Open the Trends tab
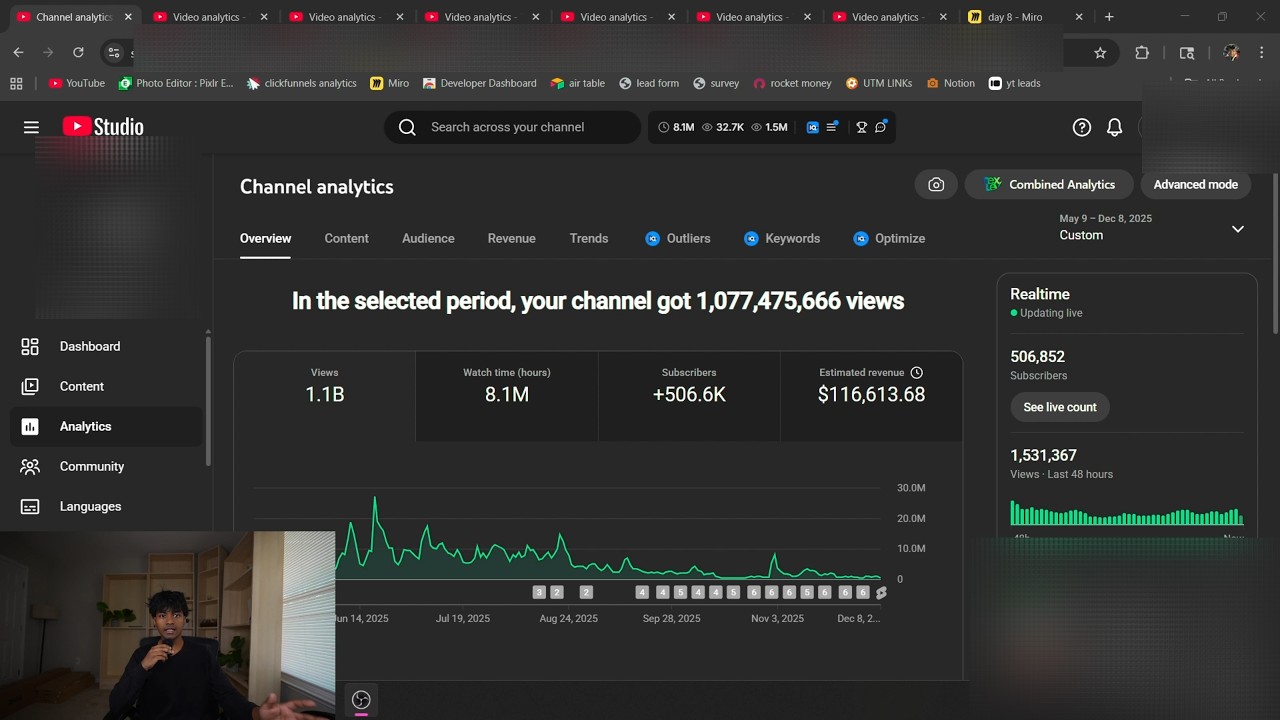Screen dimensions: 1280x720 589,238
